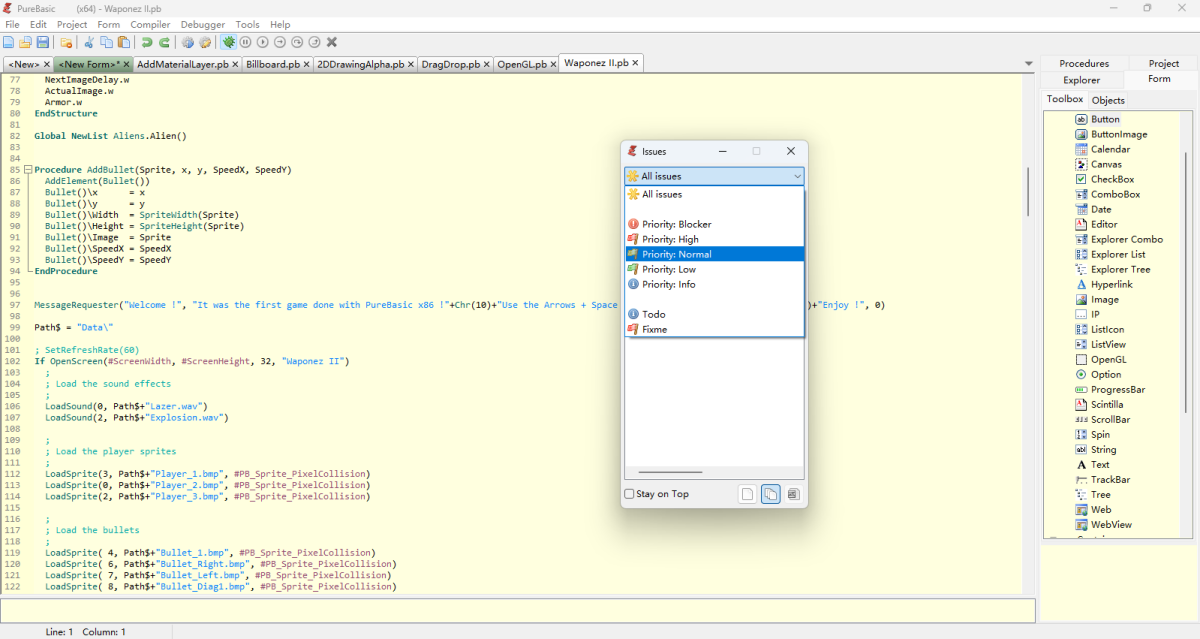Click the Issues window horizontal scrollbar

(670, 472)
